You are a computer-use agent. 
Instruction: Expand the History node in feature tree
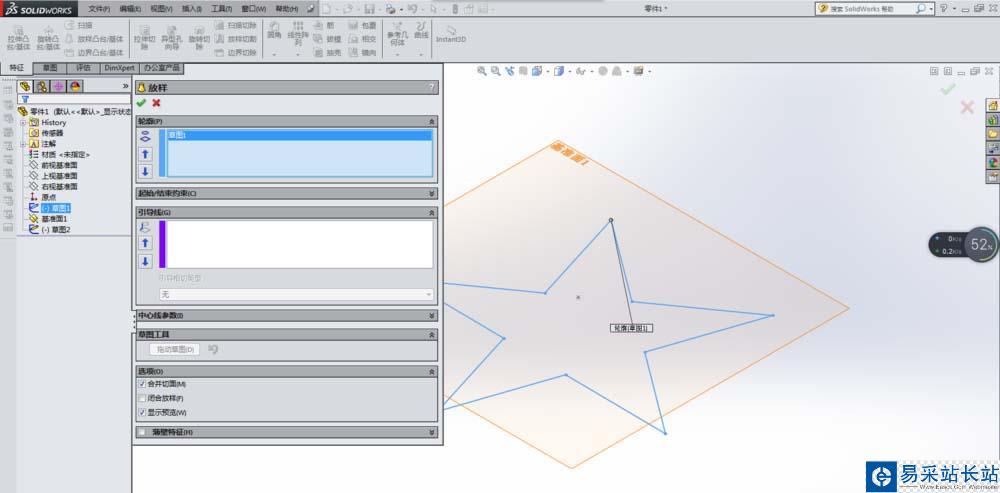[23, 122]
